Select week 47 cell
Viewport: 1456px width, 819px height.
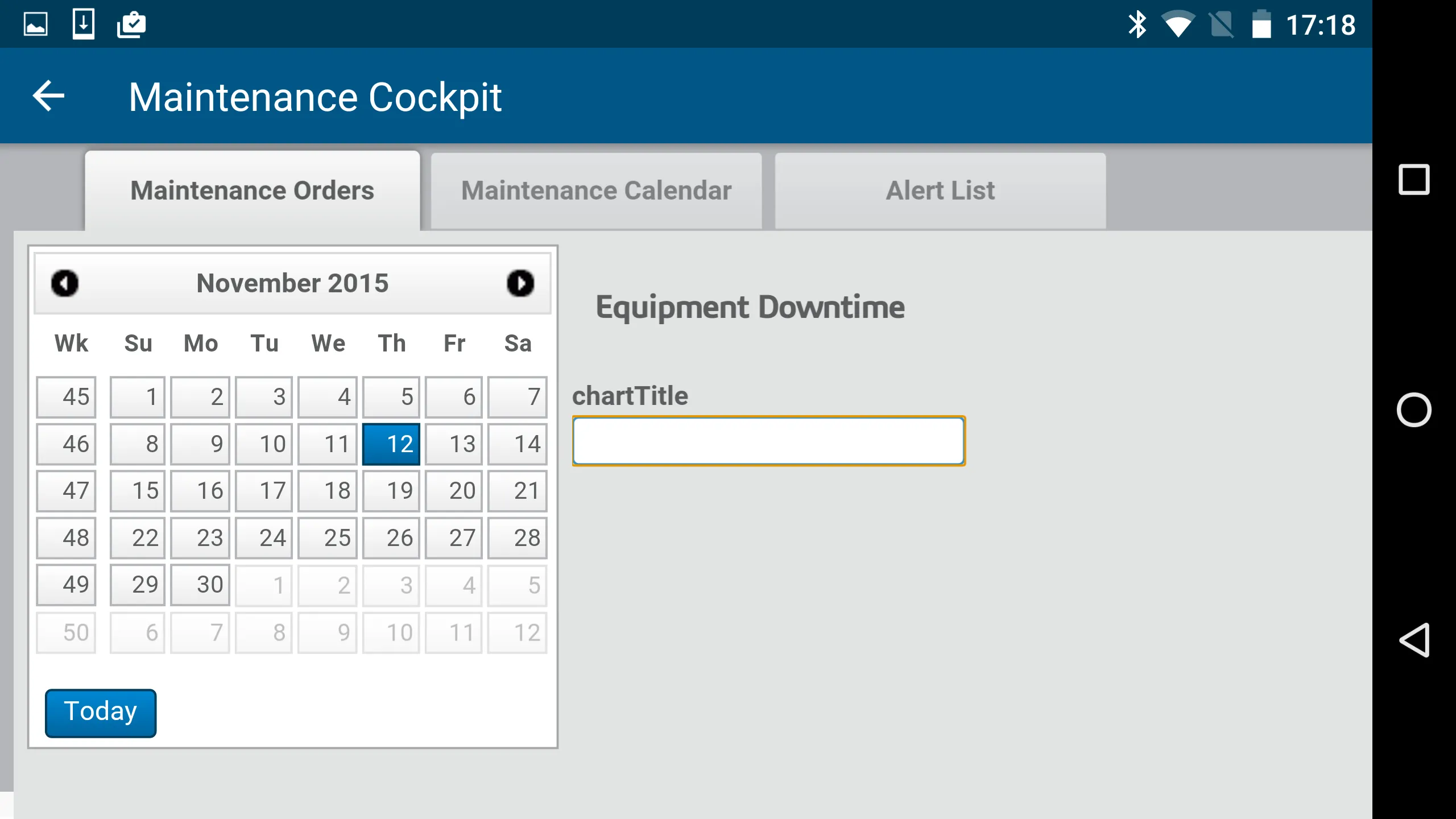coord(66,491)
